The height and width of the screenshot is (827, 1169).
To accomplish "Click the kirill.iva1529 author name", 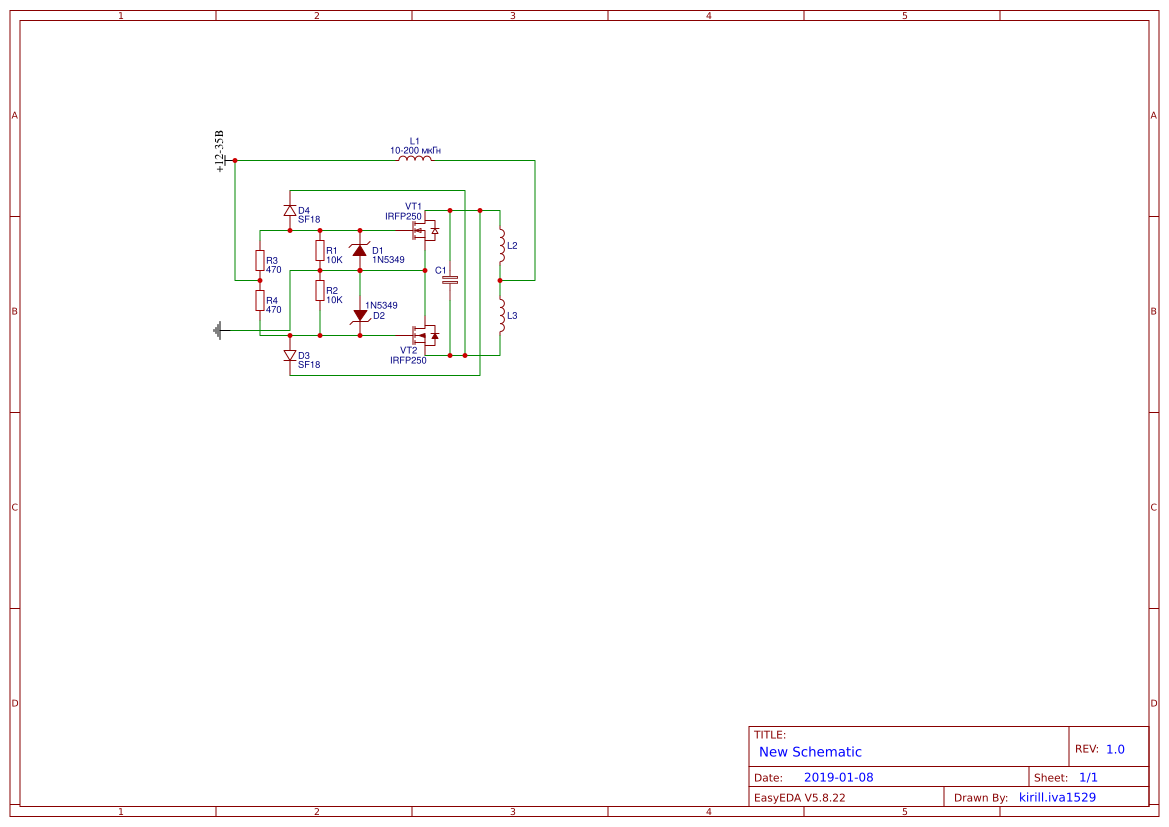I will click(1057, 797).
